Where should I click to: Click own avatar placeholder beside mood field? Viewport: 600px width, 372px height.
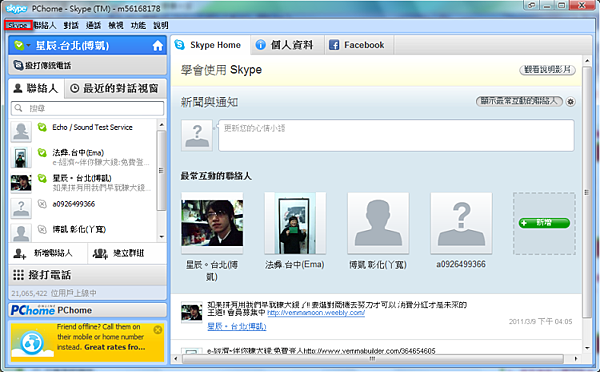[197, 135]
